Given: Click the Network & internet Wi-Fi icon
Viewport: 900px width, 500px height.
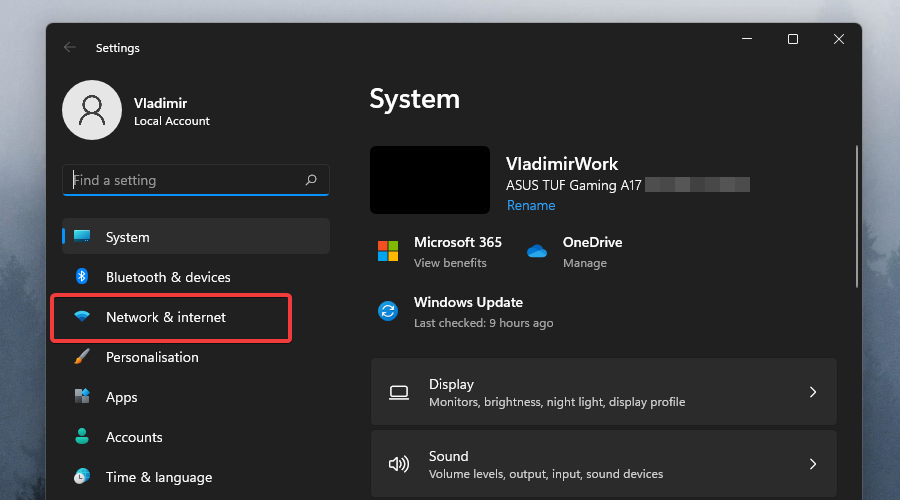Looking at the screenshot, I should pos(82,317).
